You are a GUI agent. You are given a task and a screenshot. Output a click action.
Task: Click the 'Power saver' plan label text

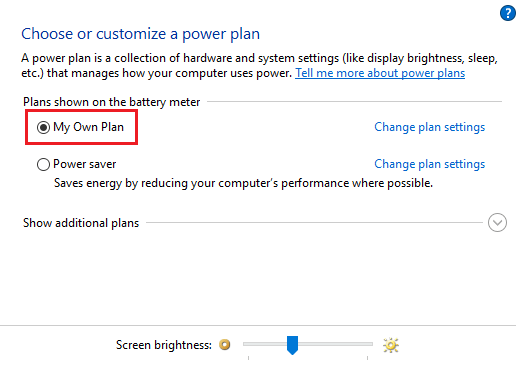85,164
